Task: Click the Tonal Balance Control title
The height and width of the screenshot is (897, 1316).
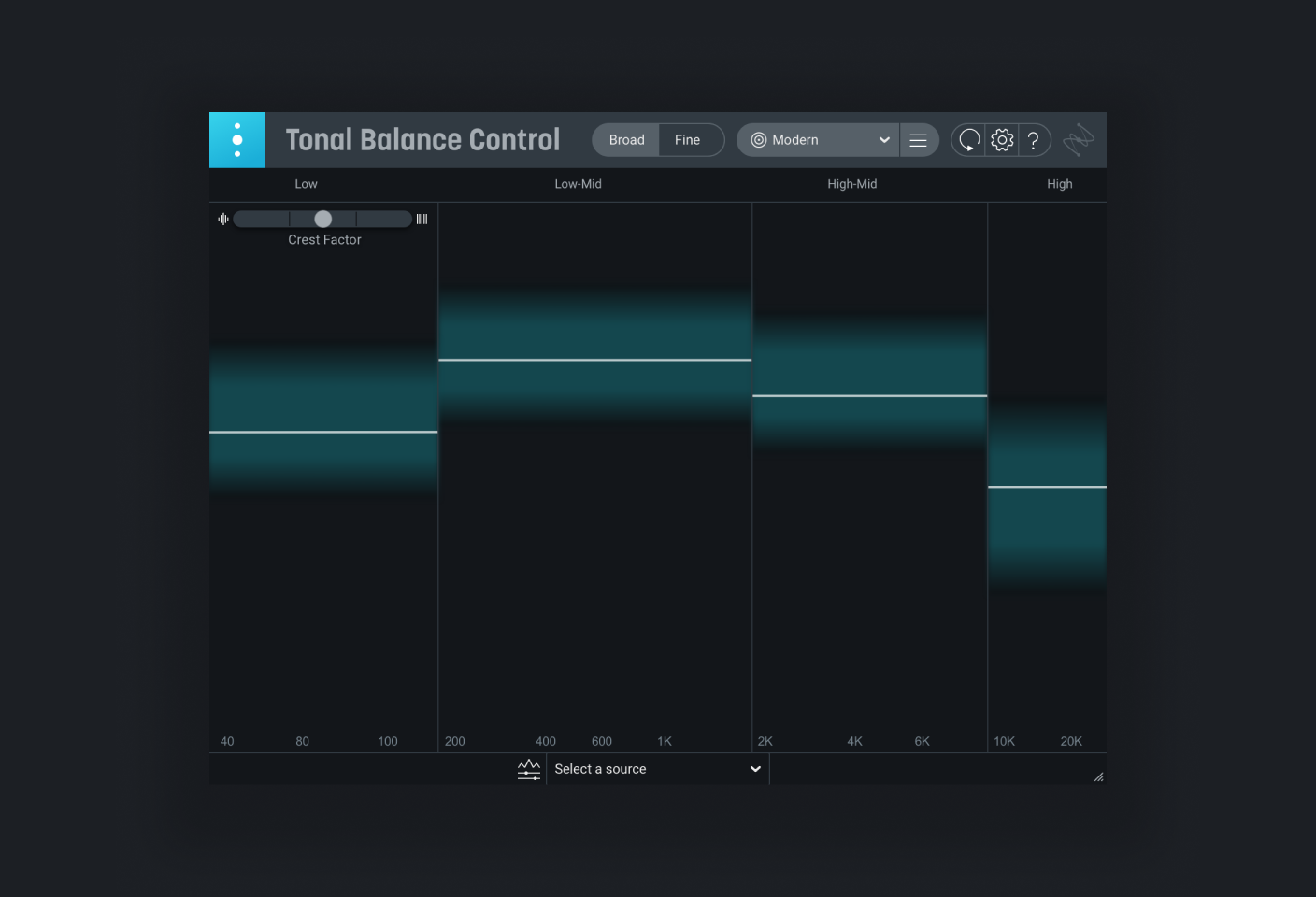Action: (422, 140)
